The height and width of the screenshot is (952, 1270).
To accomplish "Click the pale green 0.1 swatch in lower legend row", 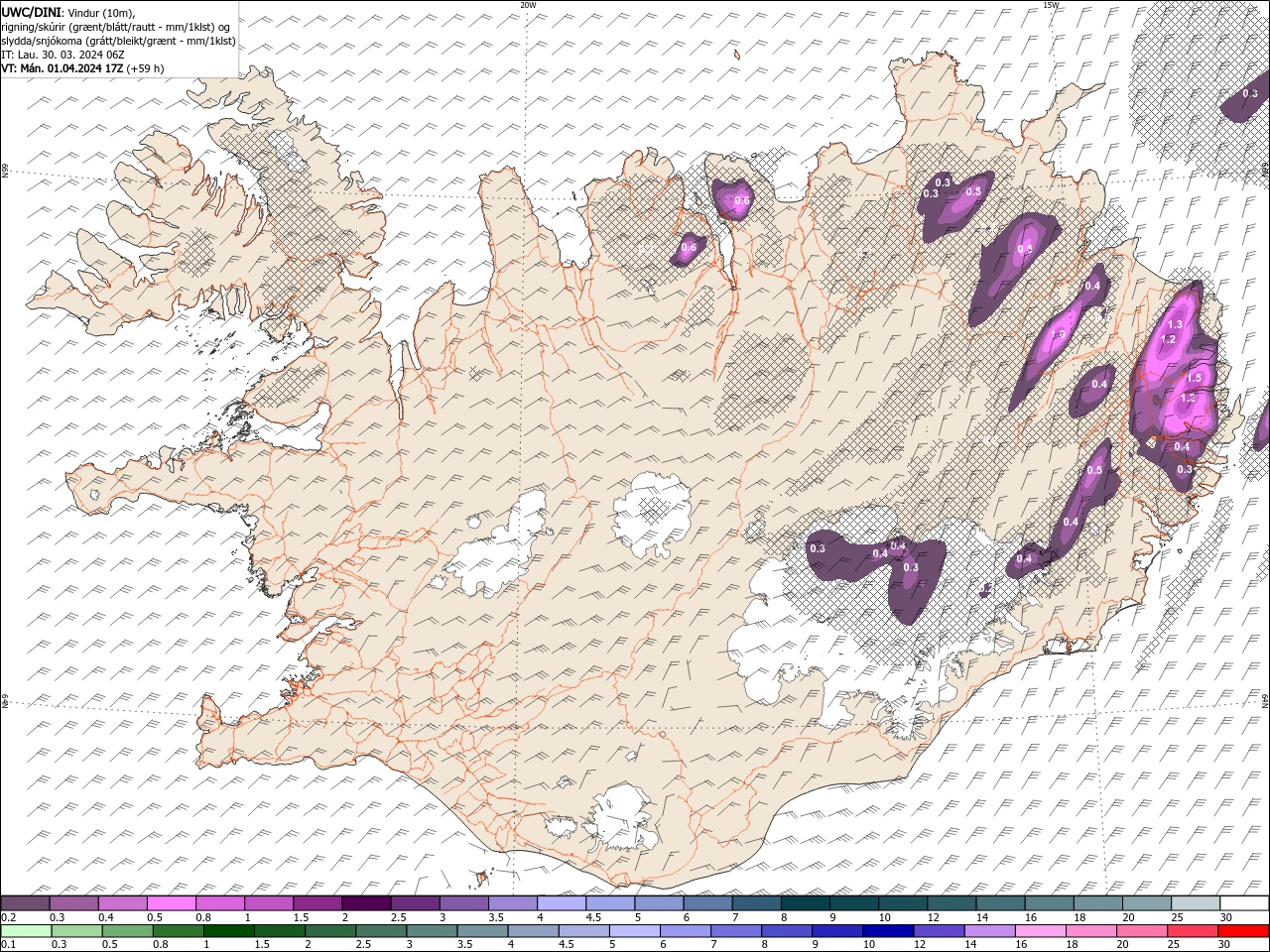I will (x=27, y=930).
